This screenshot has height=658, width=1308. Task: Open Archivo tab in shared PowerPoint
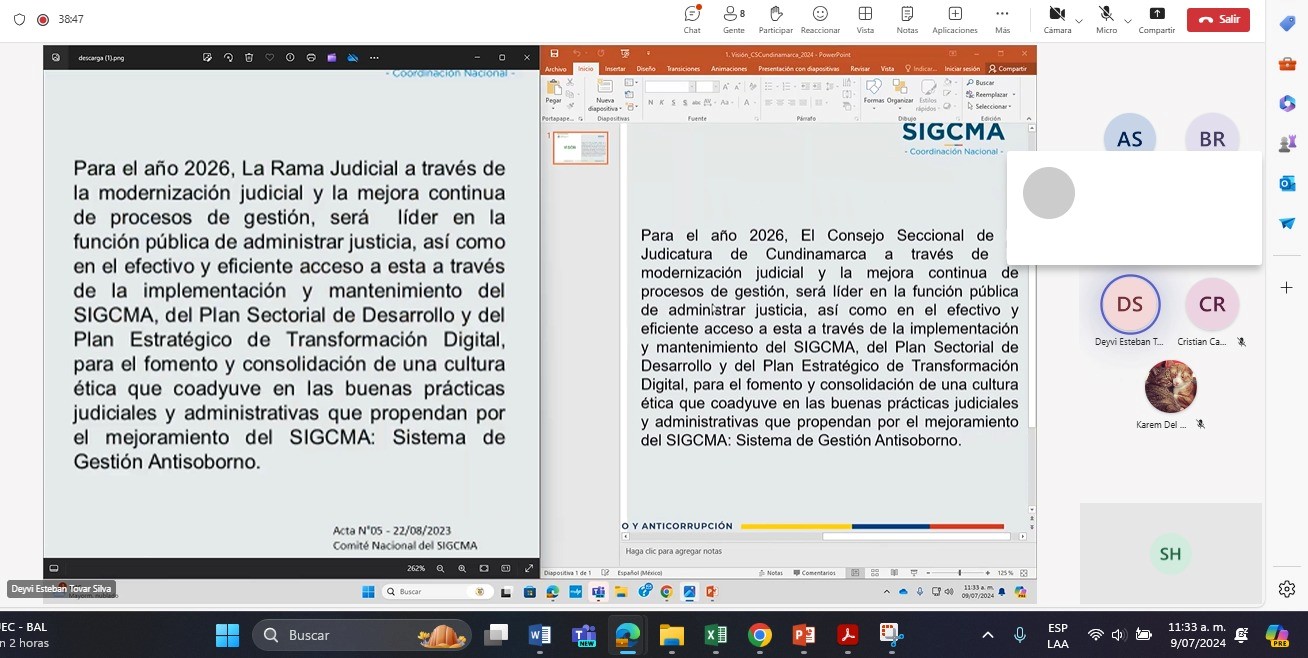tap(555, 69)
